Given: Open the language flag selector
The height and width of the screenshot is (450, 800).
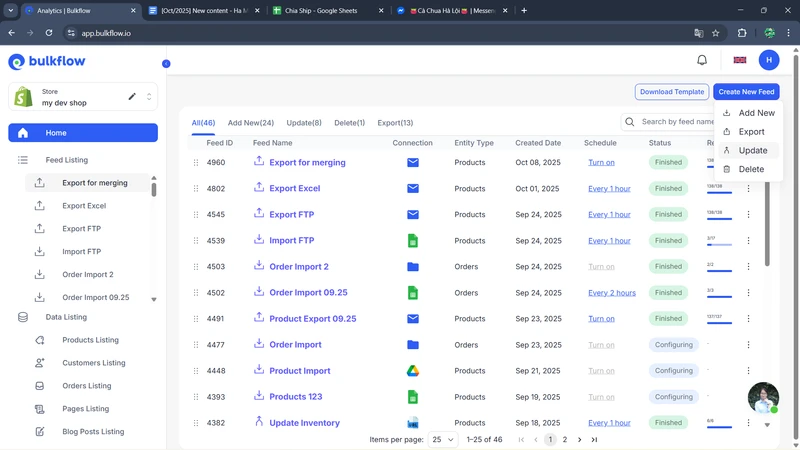Looking at the screenshot, I should (x=740, y=60).
